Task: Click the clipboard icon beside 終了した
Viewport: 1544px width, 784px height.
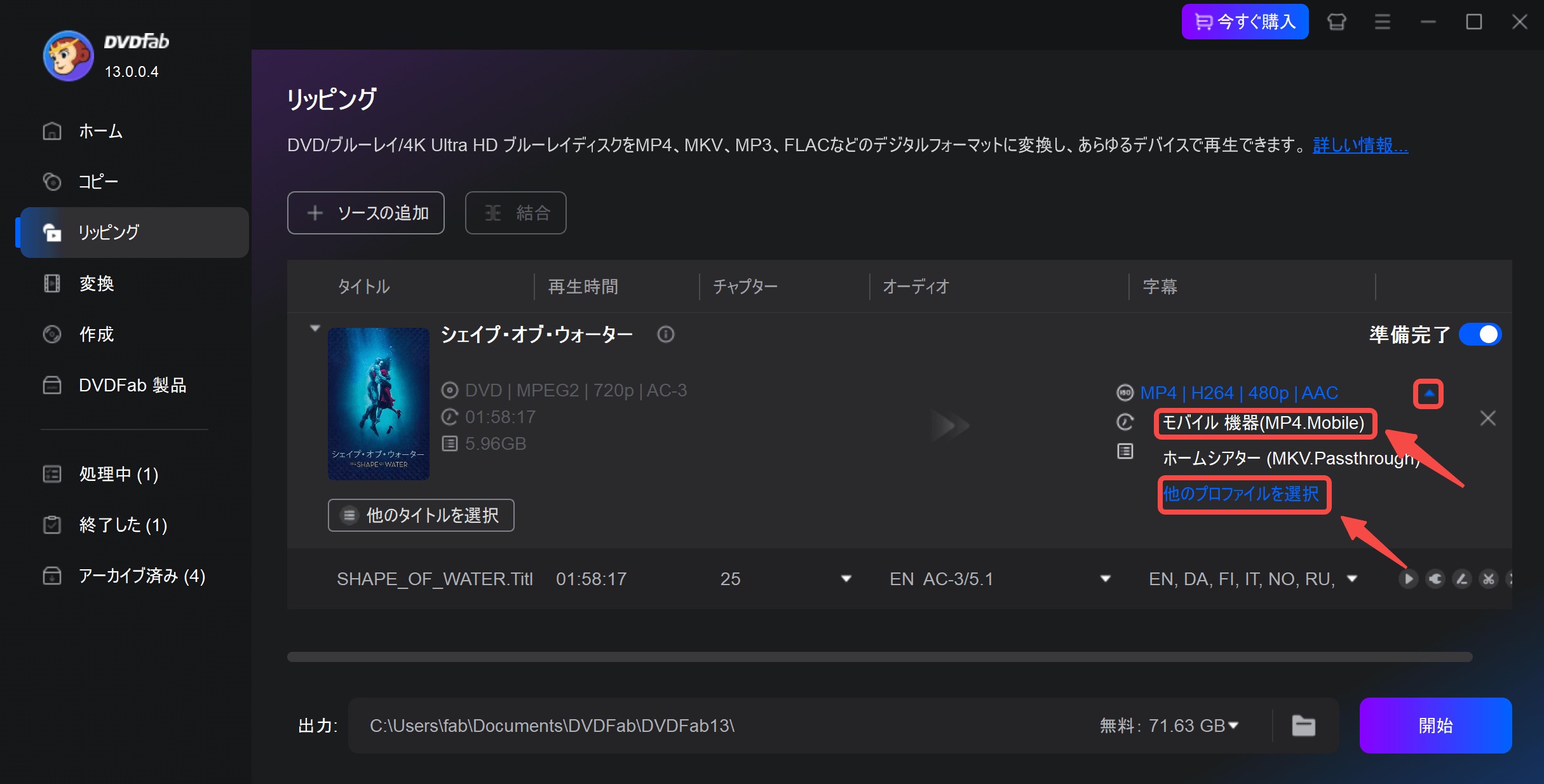Action: tap(52, 525)
